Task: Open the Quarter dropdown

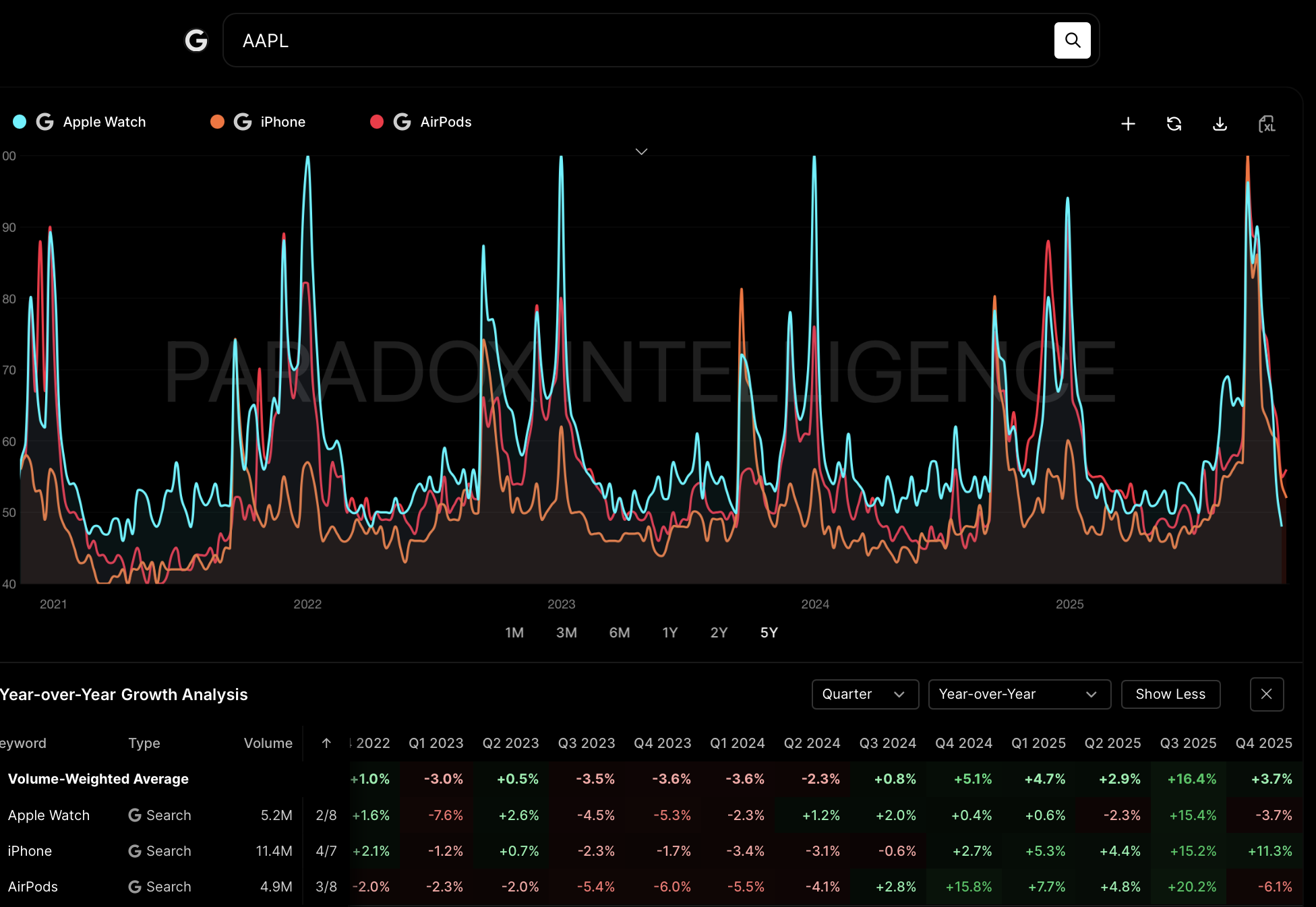Action: click(x=865, y=694)
